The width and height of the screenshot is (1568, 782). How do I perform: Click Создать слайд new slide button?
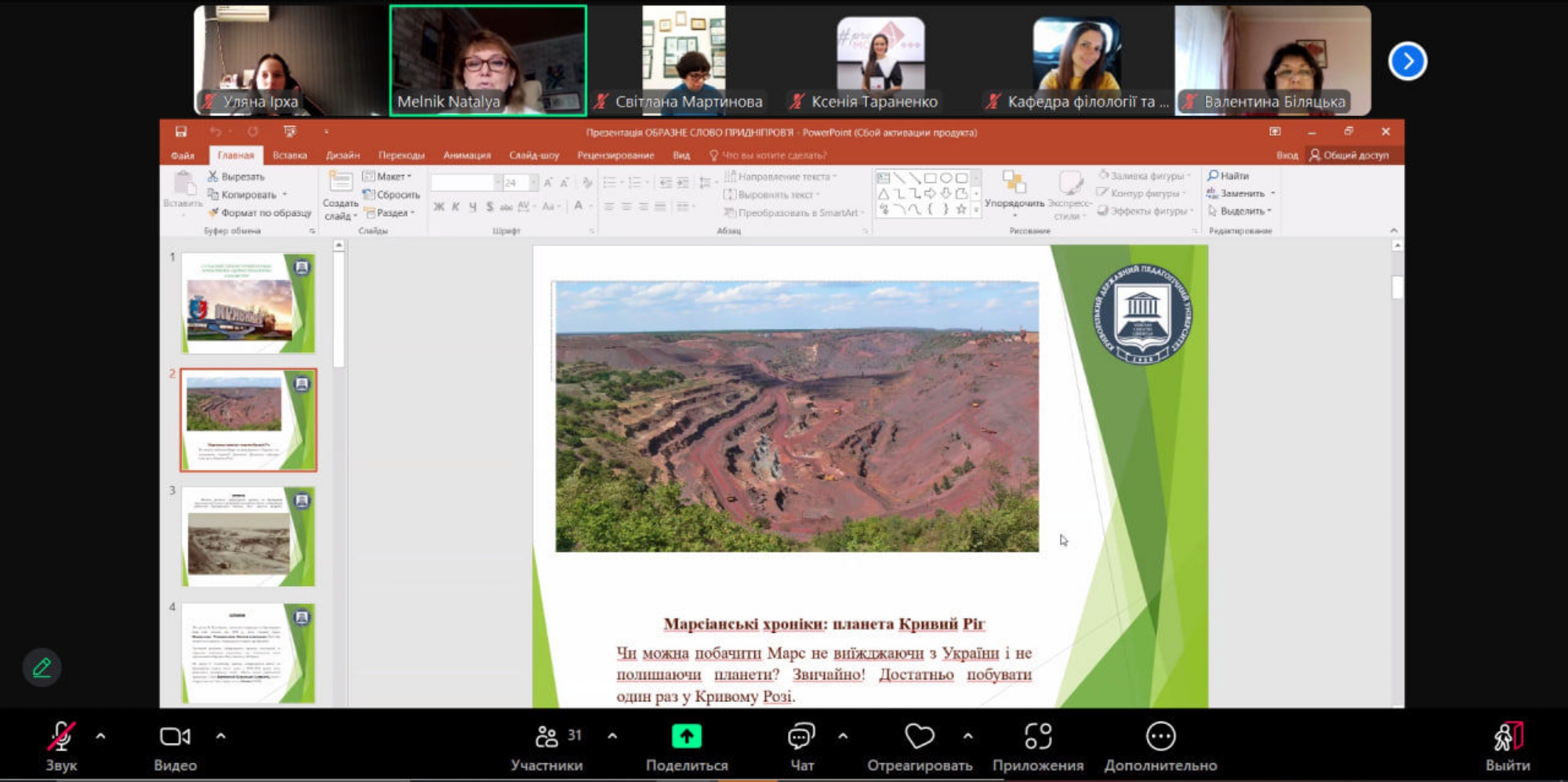pos(339,195)
